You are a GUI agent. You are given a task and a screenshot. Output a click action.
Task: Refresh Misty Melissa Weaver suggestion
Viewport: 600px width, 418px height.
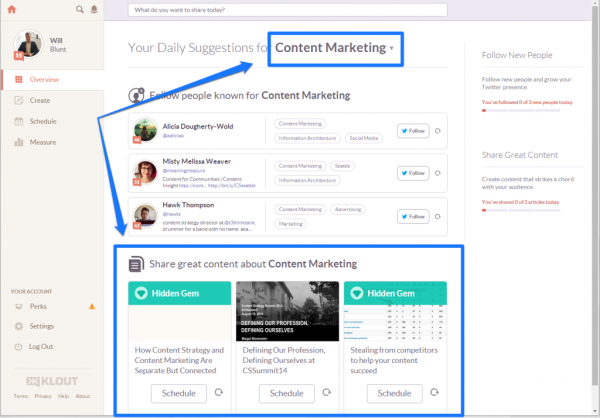[438, 173]
